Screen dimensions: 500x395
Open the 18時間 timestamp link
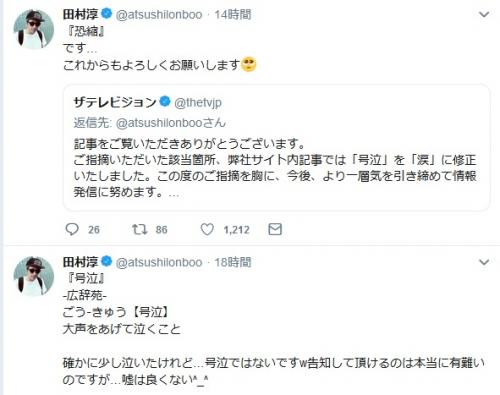pyautogui.click(x=233, y=262)
